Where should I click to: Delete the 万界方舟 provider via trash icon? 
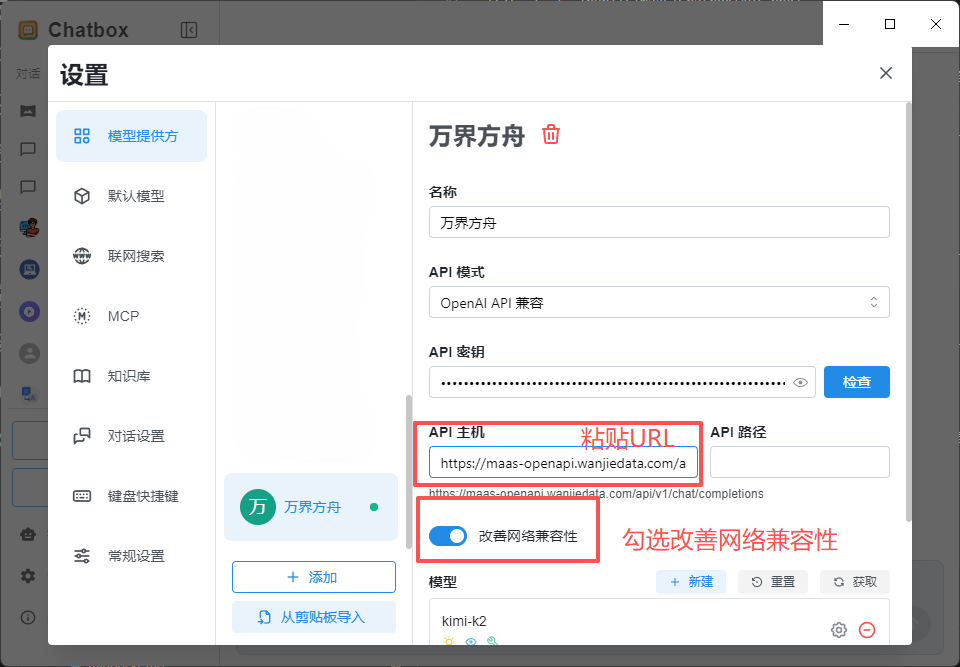click(551, 135)
